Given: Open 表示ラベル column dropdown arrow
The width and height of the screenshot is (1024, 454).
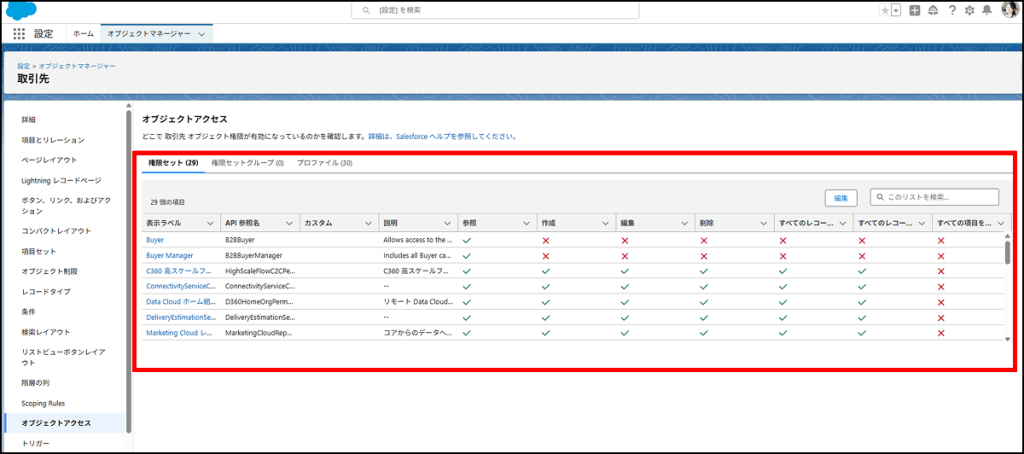Looking at the screenshot, I should 210,223.
